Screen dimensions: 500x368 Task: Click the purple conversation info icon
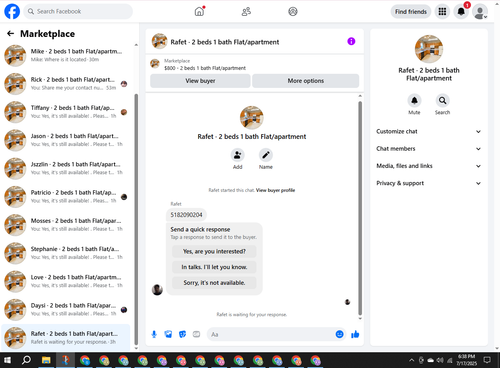[351, 41]
